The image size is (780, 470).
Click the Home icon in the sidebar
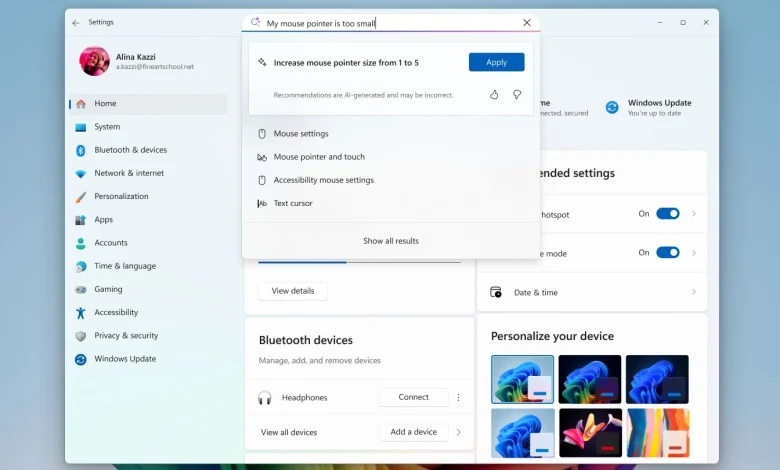tap(81, 103)
